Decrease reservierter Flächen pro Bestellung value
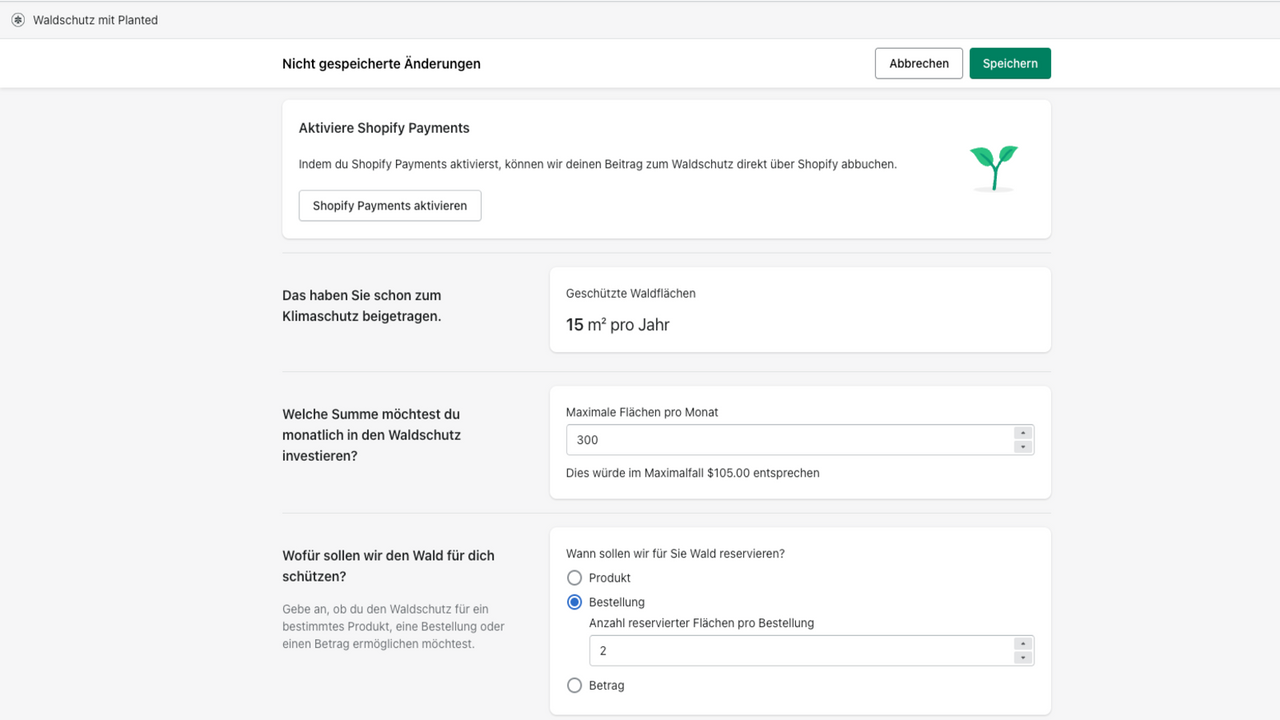 1022,658
